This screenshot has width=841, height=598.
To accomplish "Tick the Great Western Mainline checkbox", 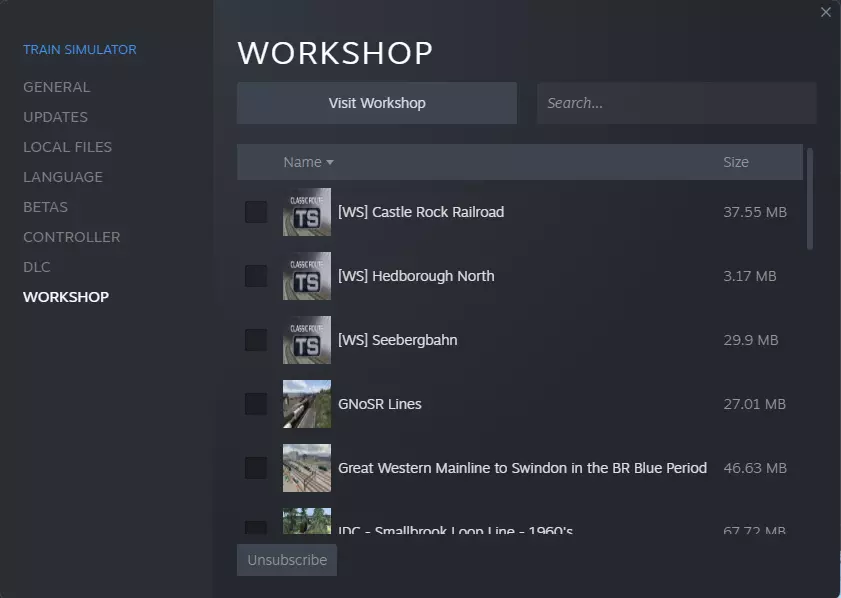I will tap(256, 468).
